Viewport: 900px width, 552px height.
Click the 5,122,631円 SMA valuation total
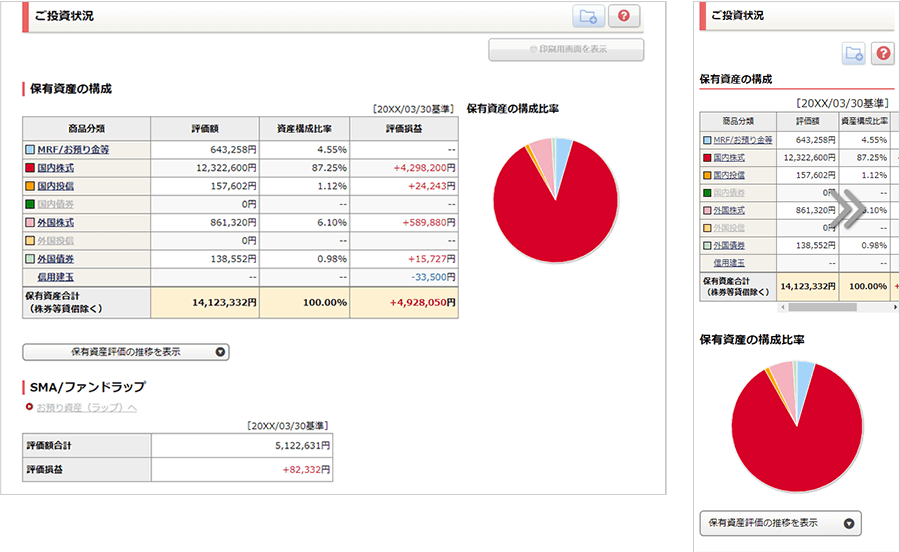point(302,446)
